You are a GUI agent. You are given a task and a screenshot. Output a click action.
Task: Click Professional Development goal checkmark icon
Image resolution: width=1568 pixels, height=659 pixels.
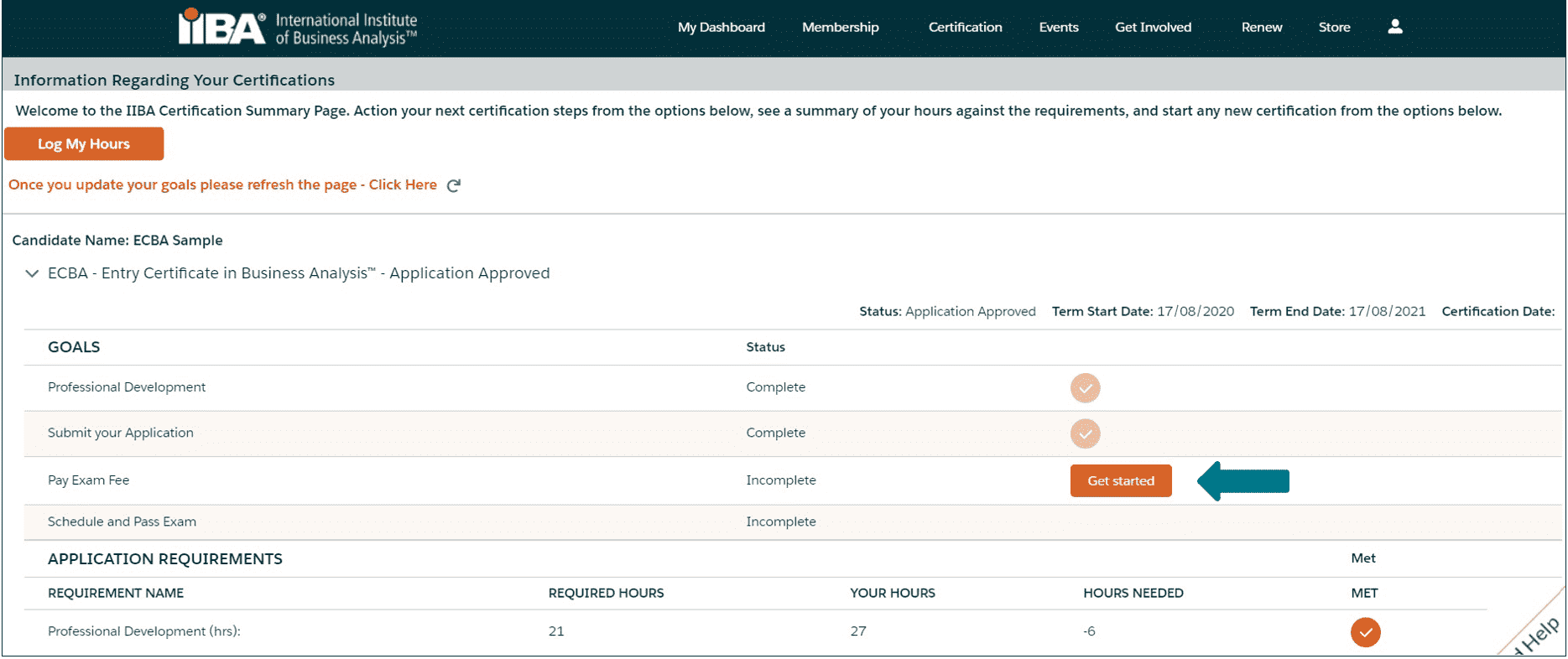[x=1085, y=388]
